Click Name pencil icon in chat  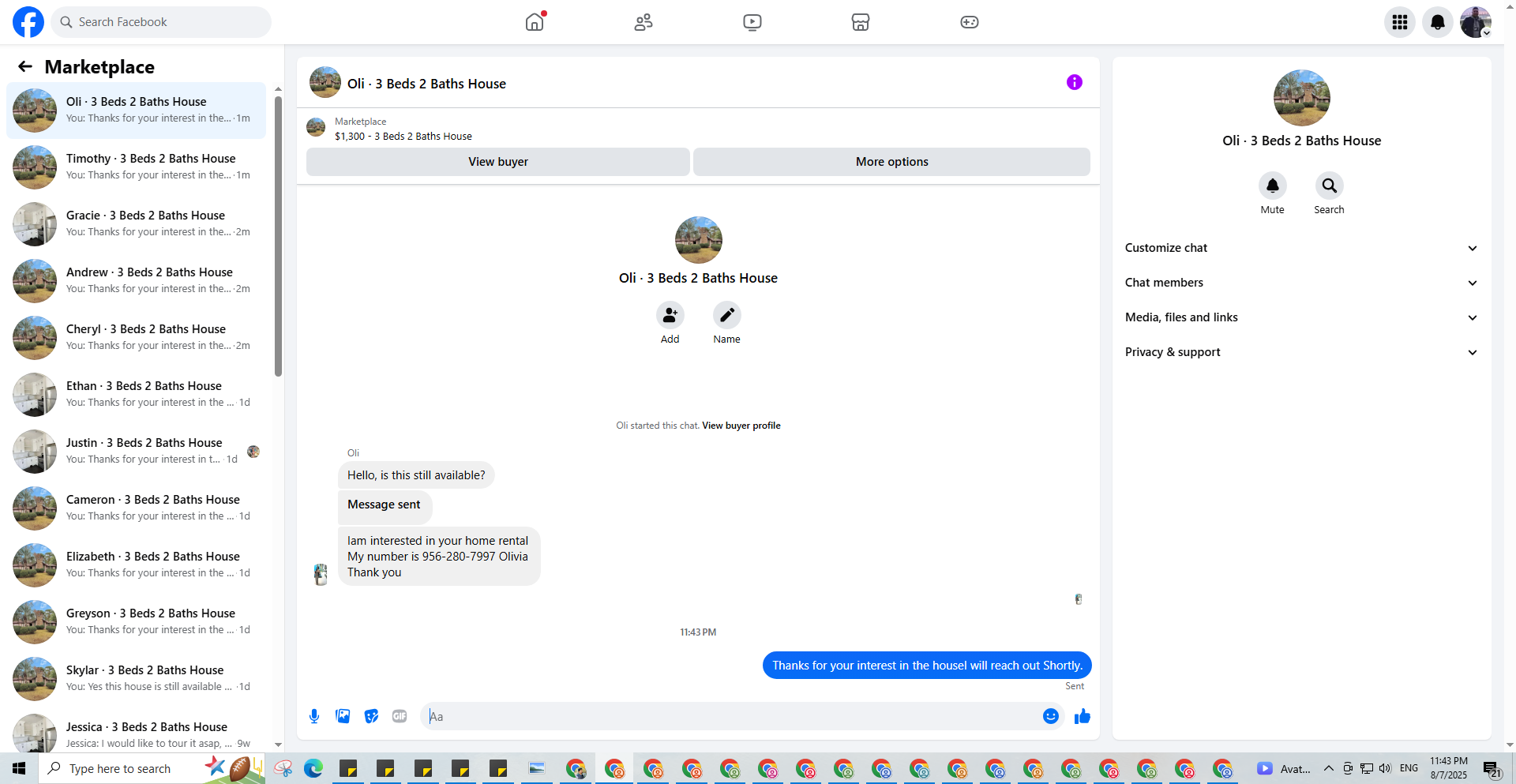(x=727, y=315)
